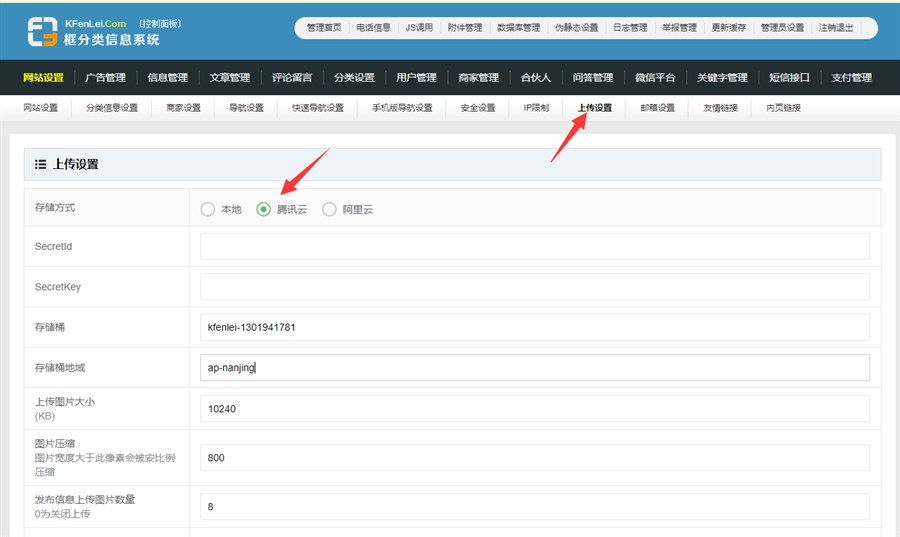This screenshot has width=900, height=537.
Task: Open the 广告管理 main menu
Action: click(x=105, y=78)
